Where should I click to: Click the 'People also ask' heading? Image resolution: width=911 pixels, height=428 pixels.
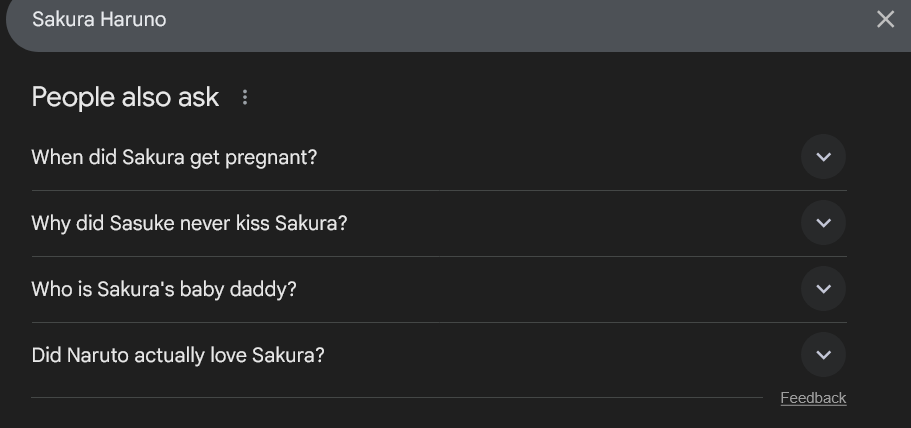(125, 97)
